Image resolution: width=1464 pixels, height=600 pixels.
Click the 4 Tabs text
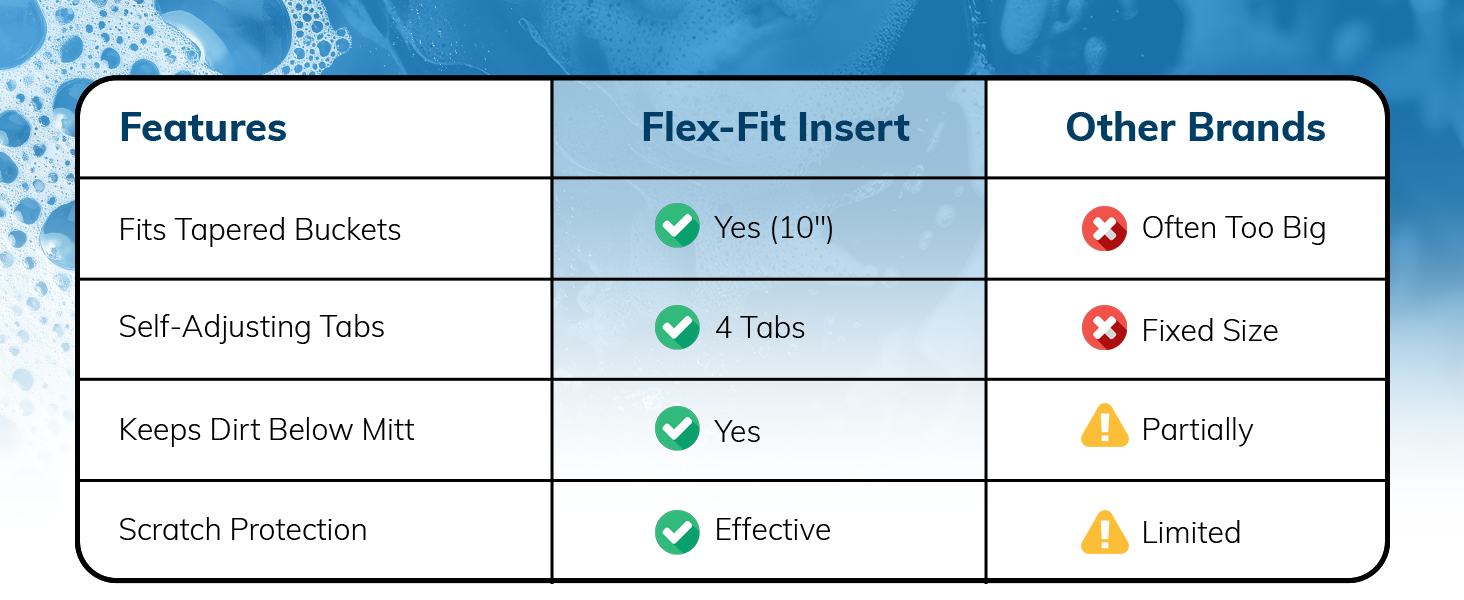(x=760, y=328)
